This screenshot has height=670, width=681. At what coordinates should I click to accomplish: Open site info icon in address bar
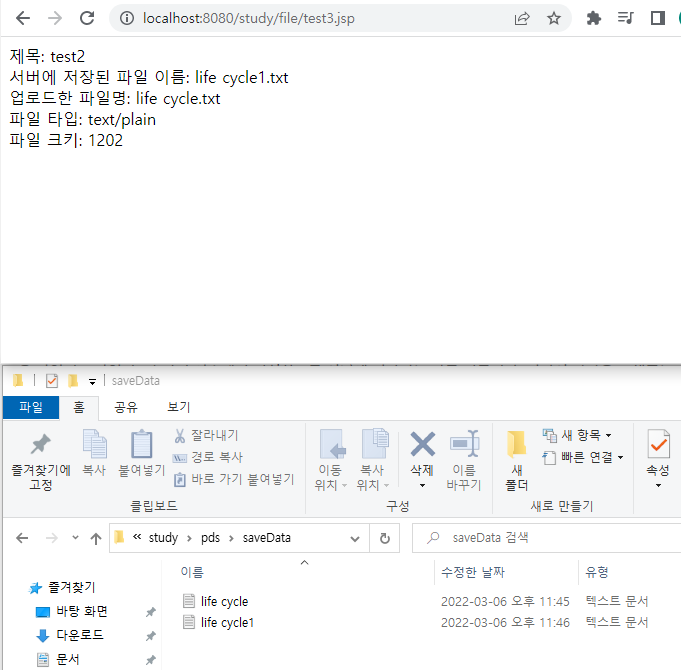tap(127, 18)
